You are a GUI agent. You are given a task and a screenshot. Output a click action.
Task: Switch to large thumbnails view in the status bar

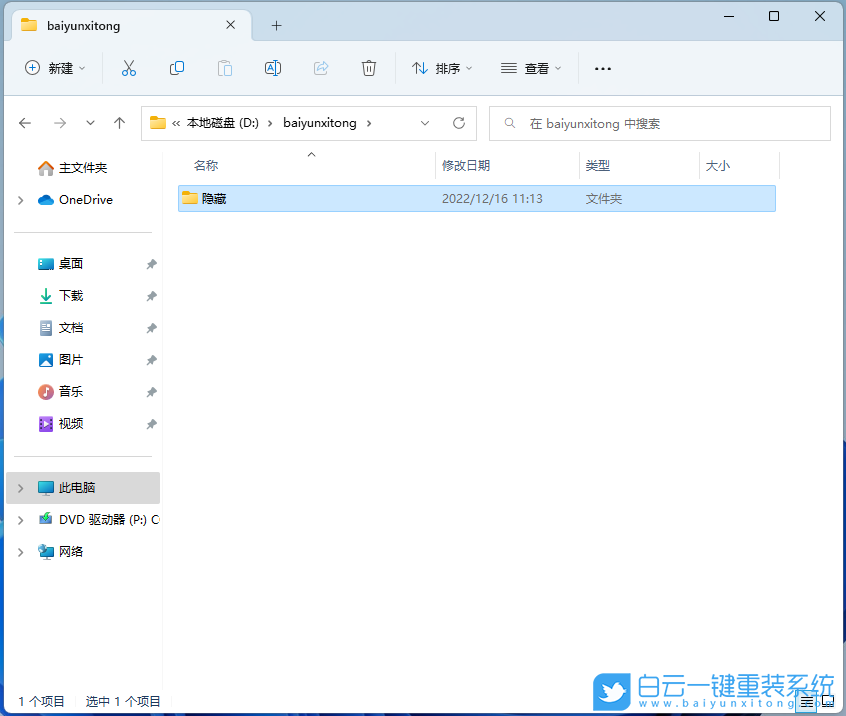point(830,701)
